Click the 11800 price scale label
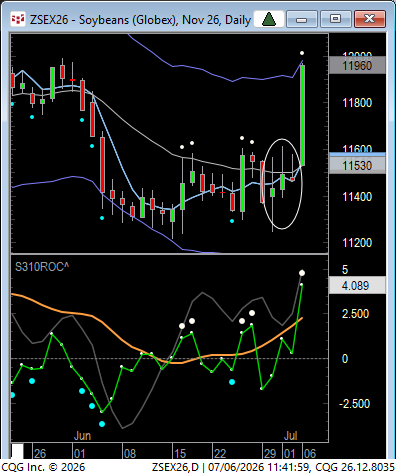 coord(357,103)
